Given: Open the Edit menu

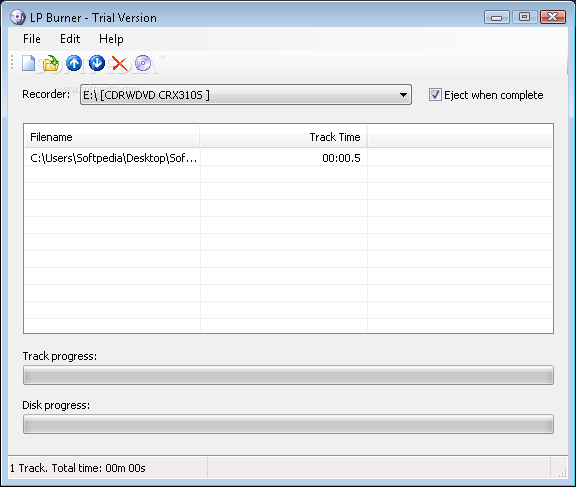Looking at the screenshot, I should 70,39.
